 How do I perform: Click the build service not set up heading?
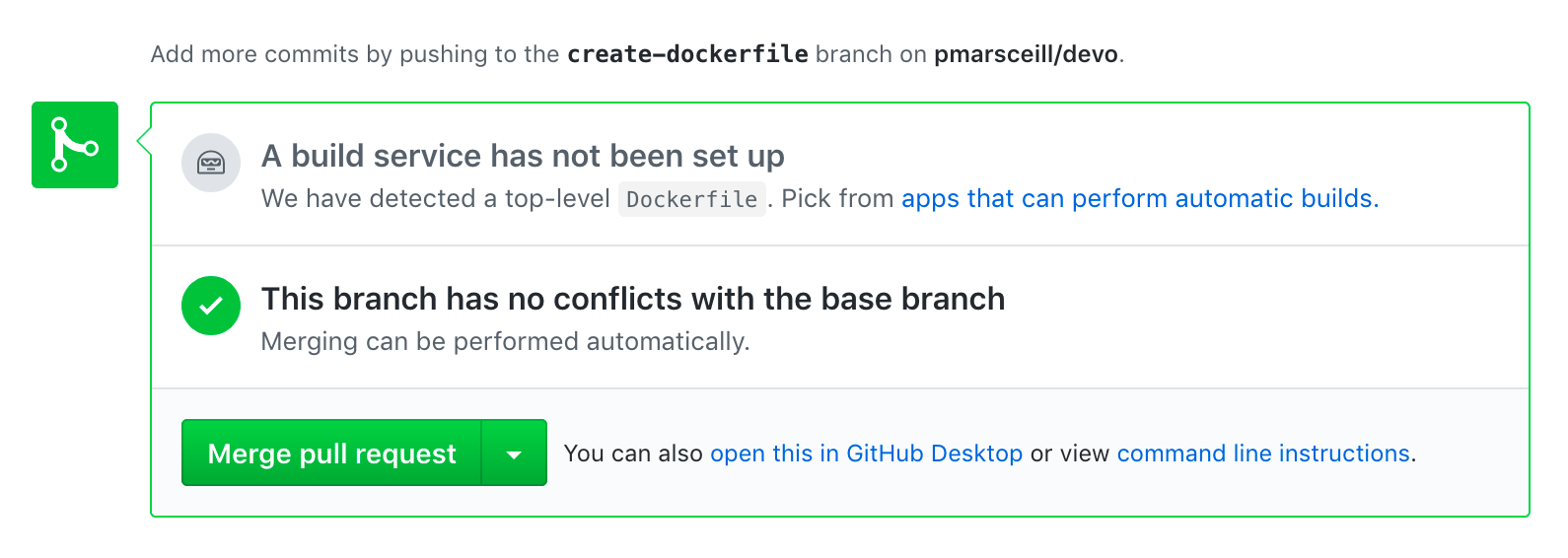pos(523,156)
